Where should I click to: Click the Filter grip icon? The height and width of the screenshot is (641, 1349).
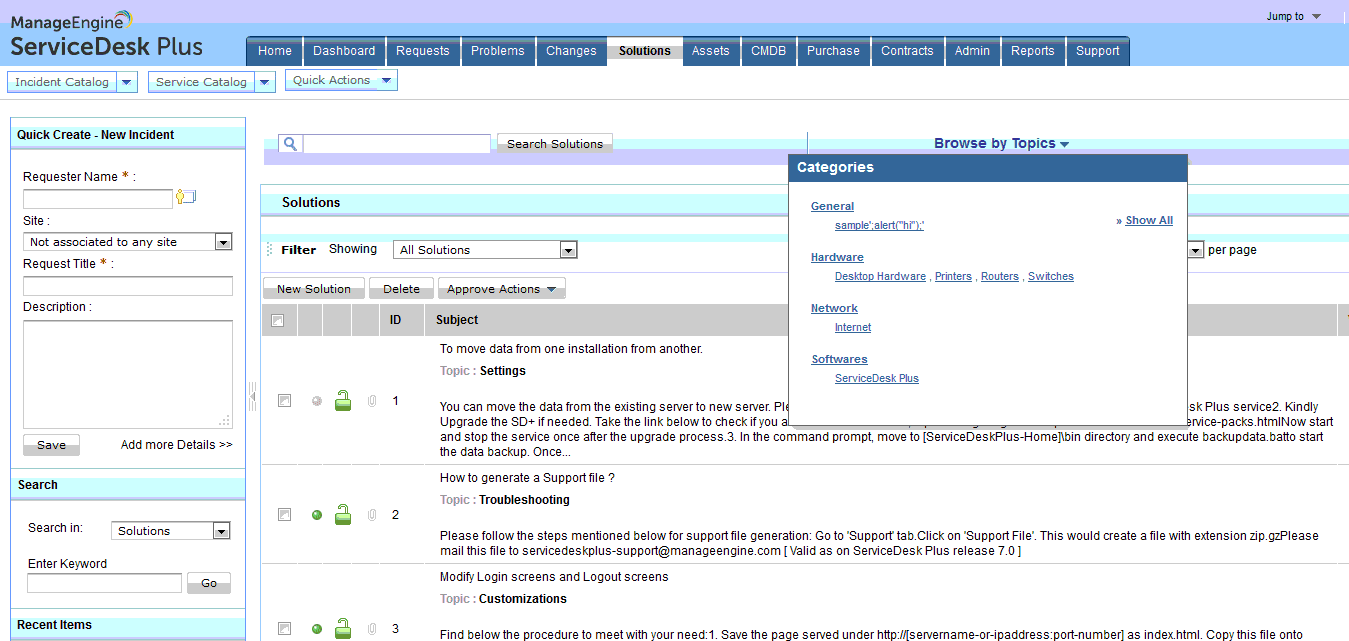tap(269, 250)
